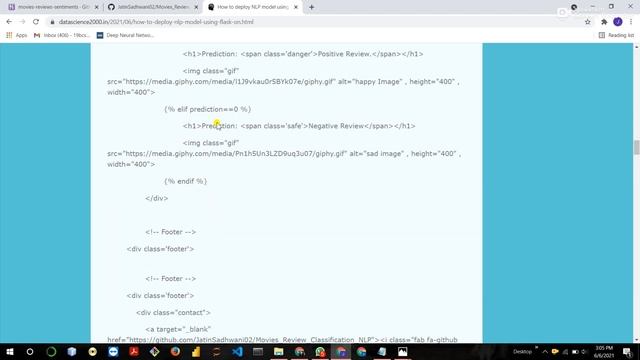Open the Reading list

(x=616, y=36)
